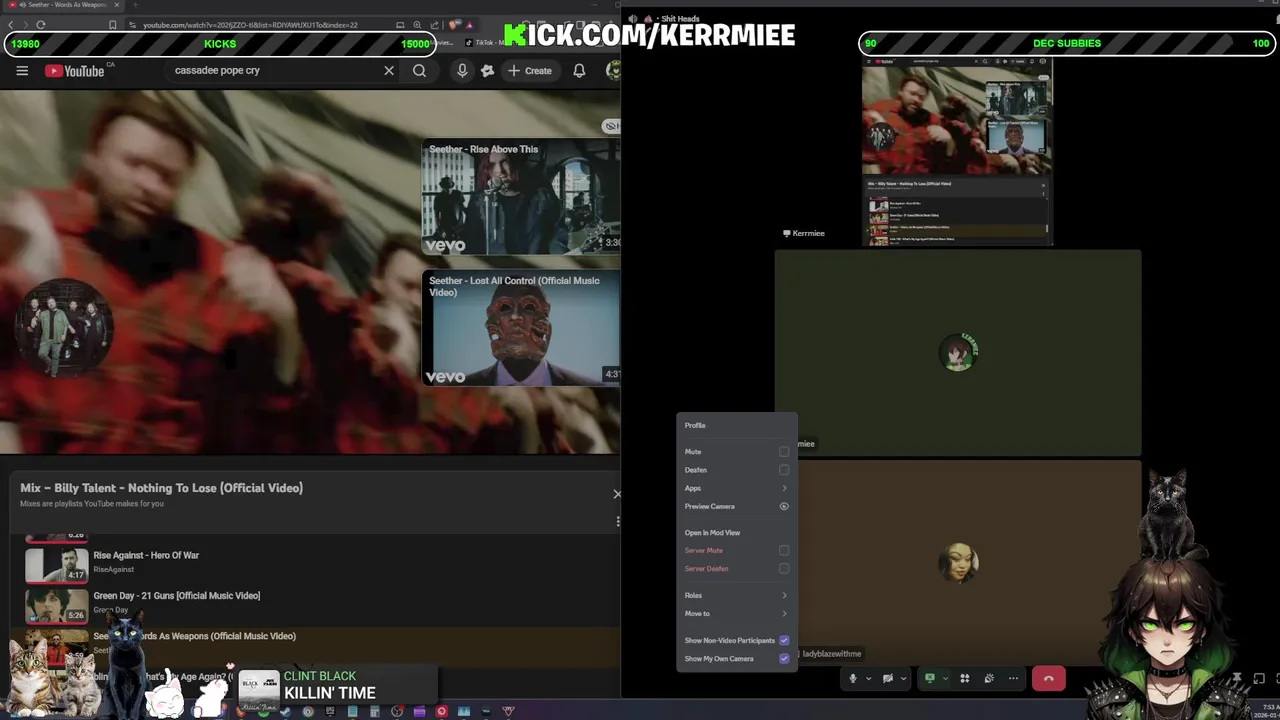Open Steam from the taskbar
This screenshot has height=720, width=1280.
click(x=285, y=711)
